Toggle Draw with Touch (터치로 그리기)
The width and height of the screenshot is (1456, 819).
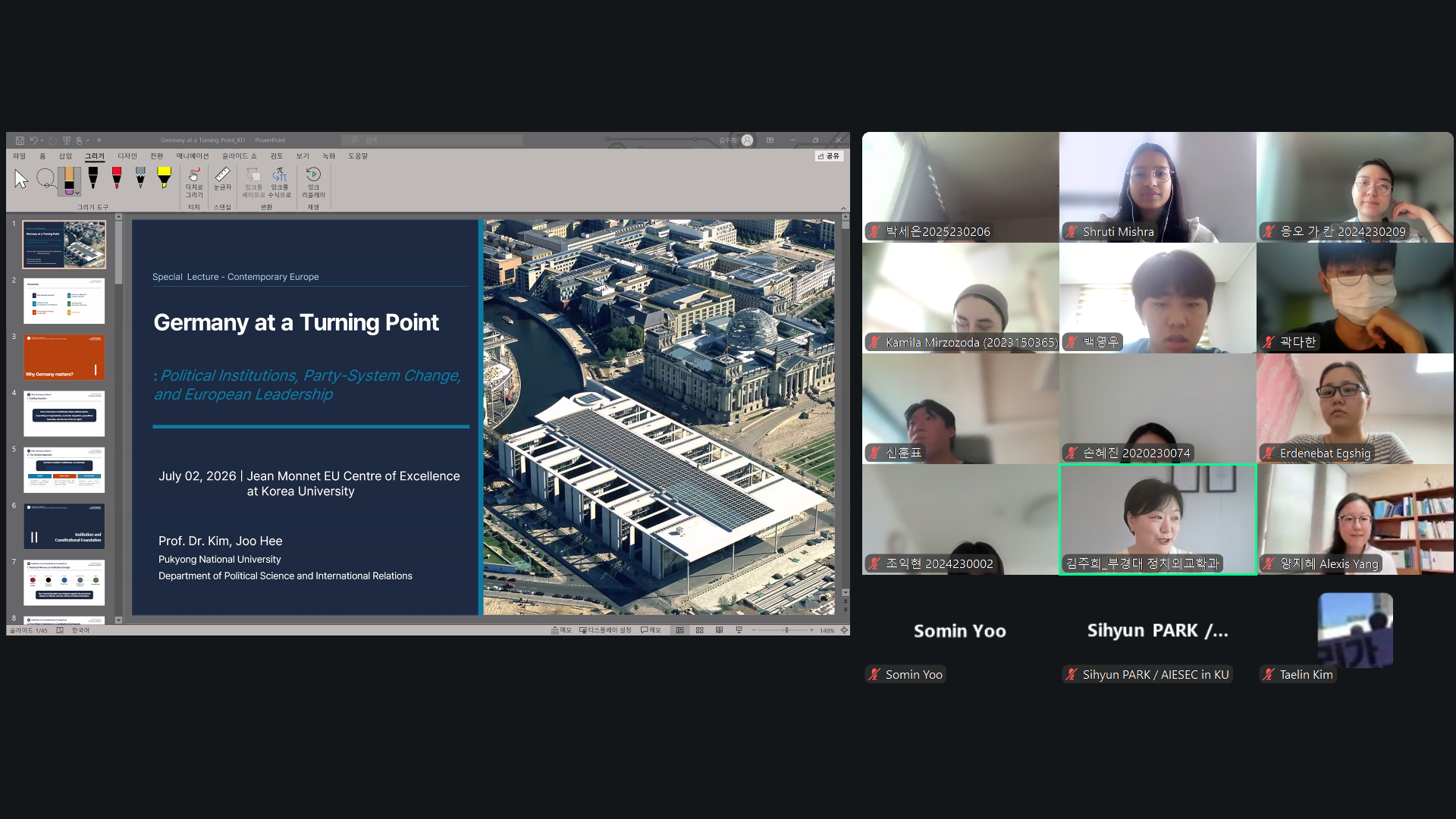(194, 182)
